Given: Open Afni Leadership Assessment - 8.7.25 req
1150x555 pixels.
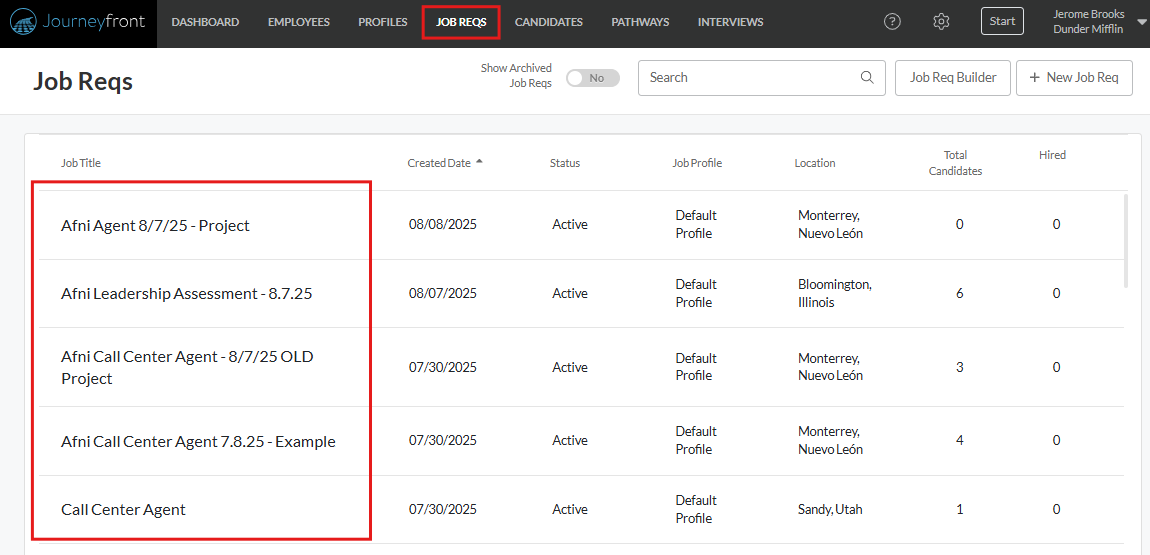Looking at the screenshot, I should pos(187,293).
